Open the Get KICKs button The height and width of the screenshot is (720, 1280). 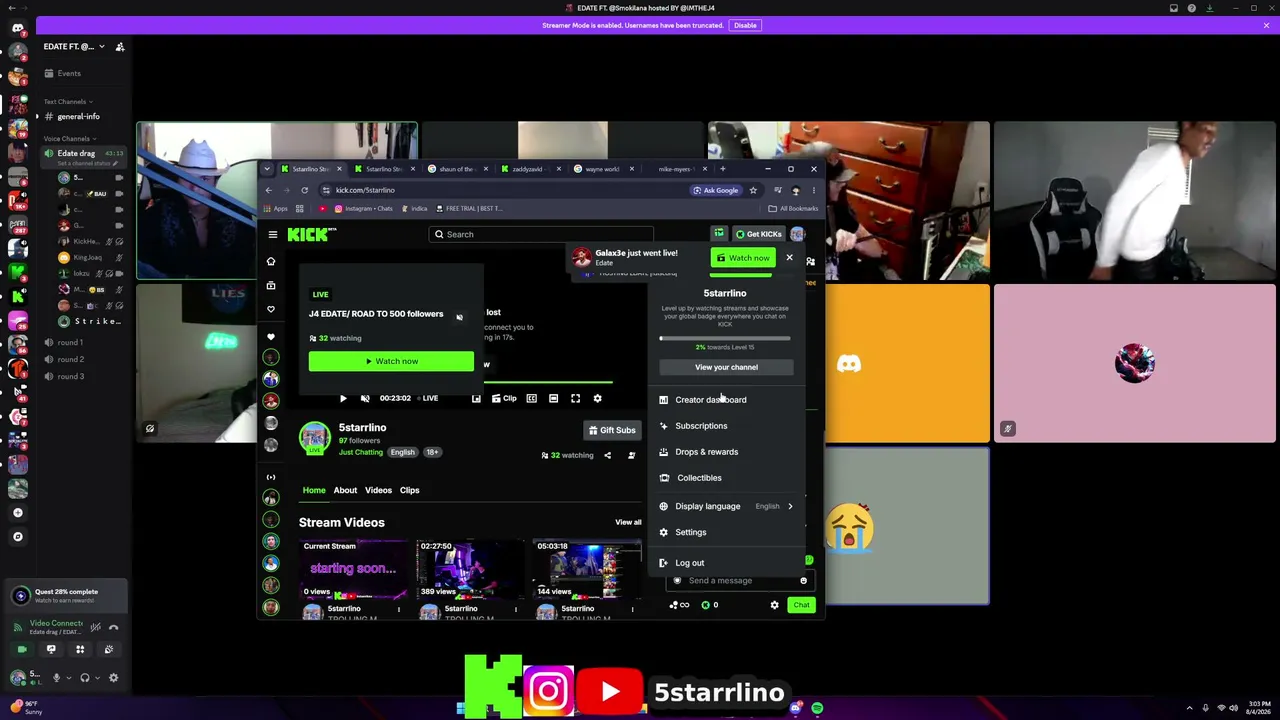tap(758, 234)
